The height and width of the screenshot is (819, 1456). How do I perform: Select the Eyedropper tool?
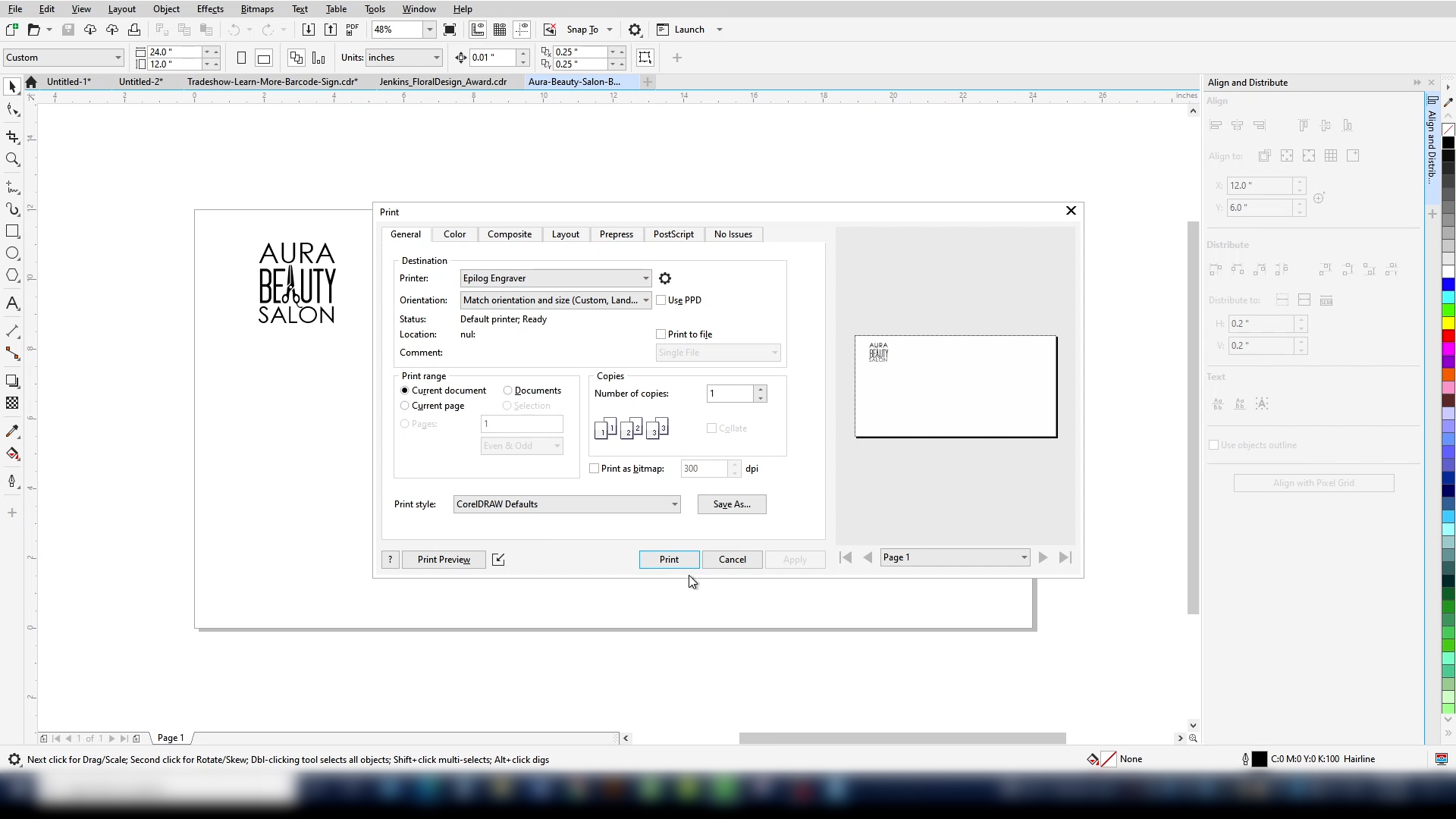click(12, 431)
